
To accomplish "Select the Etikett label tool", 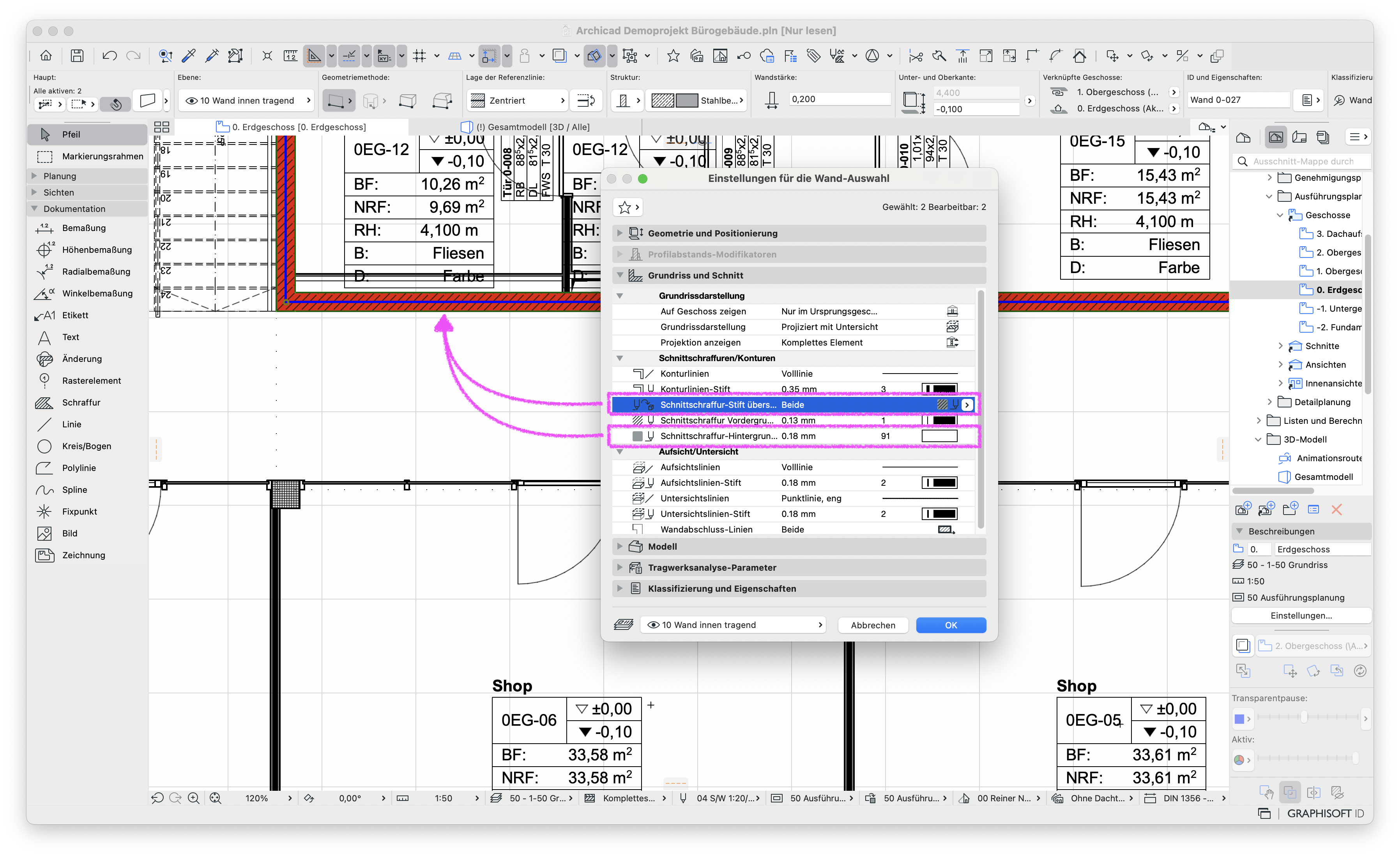I will pos(88,315).
